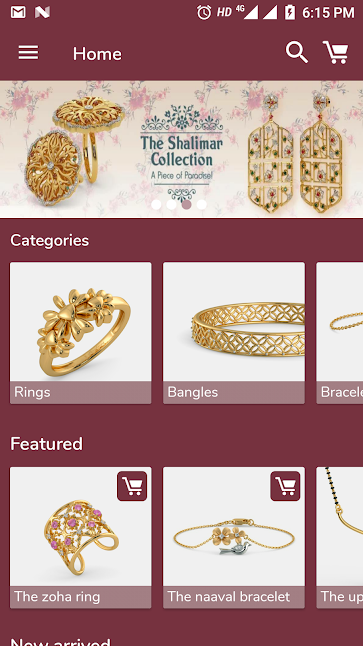Viewport: 363px width, 646px height.
Task: Select the fourth banner carousel dot
Action: 201,204
